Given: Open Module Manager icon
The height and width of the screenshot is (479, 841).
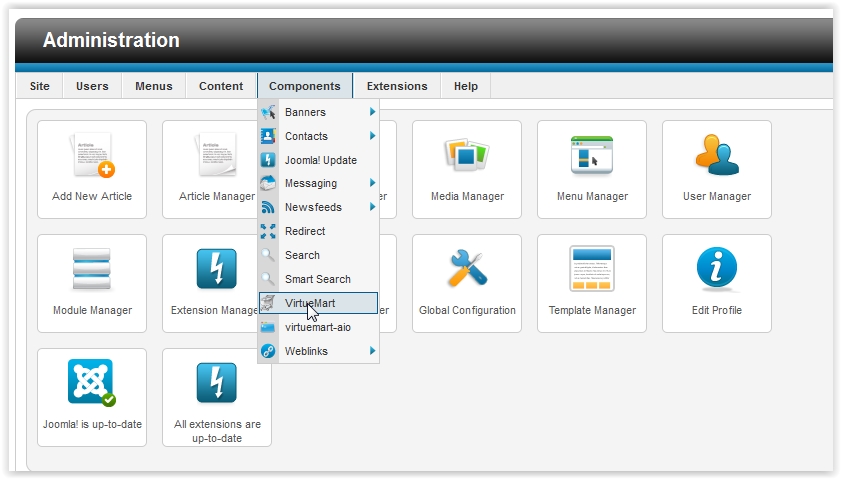Looking at the screenshot, I should click(x=92, y=270).
